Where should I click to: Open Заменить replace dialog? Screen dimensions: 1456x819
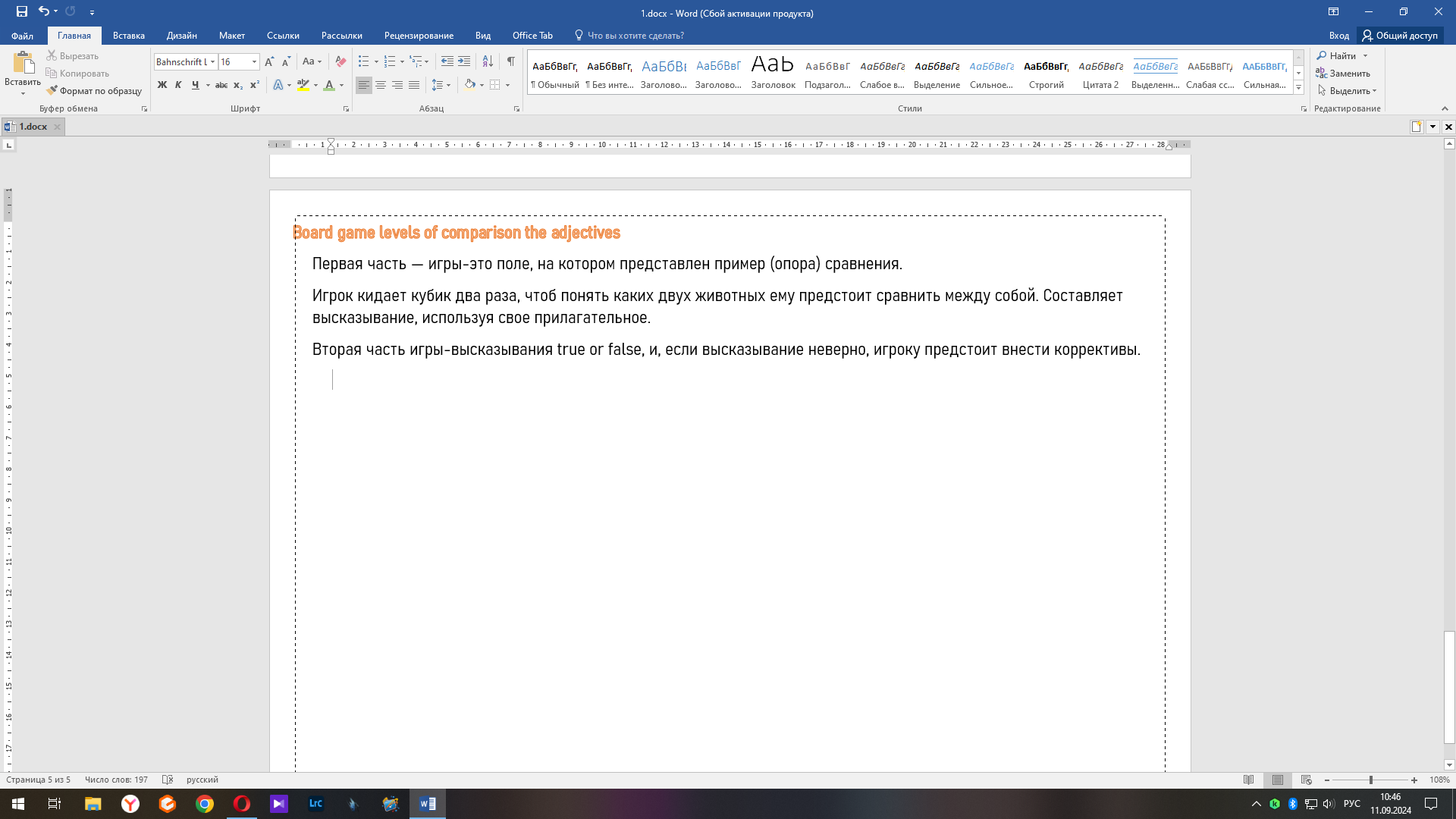[1343, 74]
